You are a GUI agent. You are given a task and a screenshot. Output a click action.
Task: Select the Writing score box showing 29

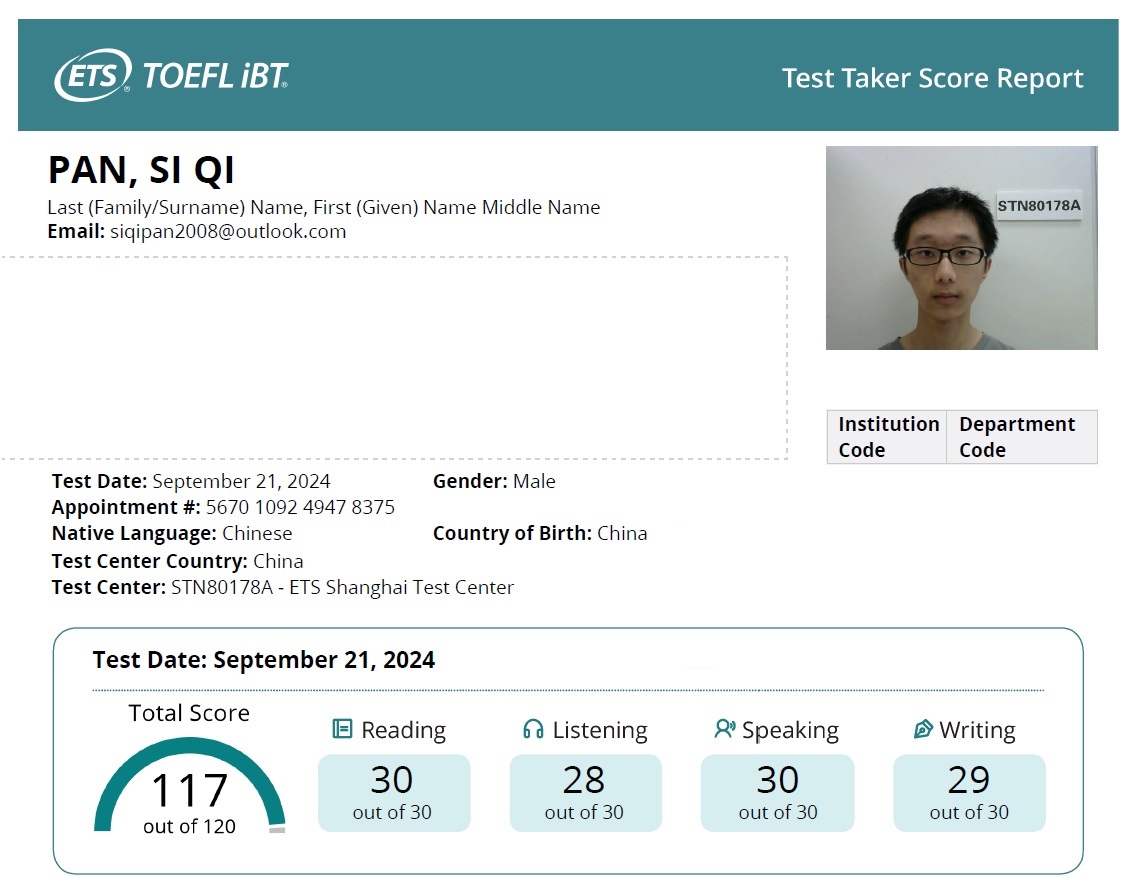point(969,793)
